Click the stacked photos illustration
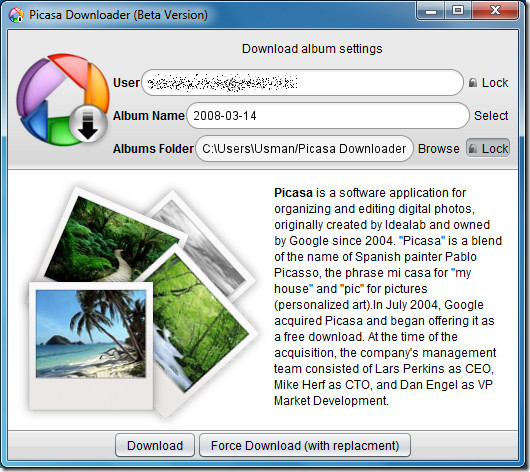Image resolution: width=530 pixels, height=472 pixels. point(144,303)
